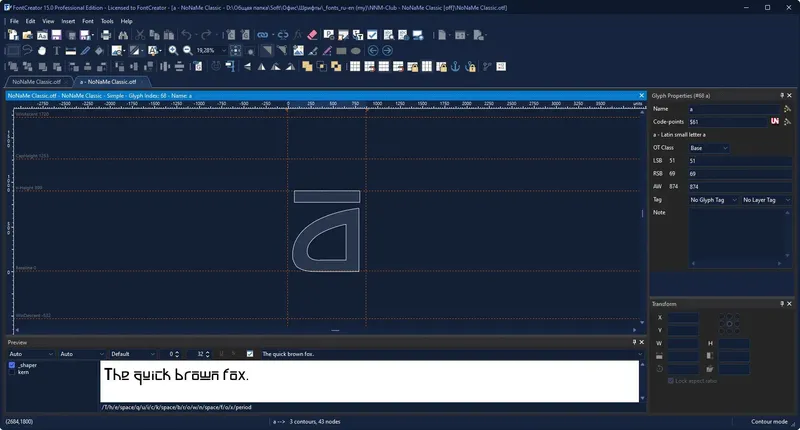Pin the Glyph Properties panel
Image resolution: width=800 pixels, height=430 pixels.
point(782,95)
